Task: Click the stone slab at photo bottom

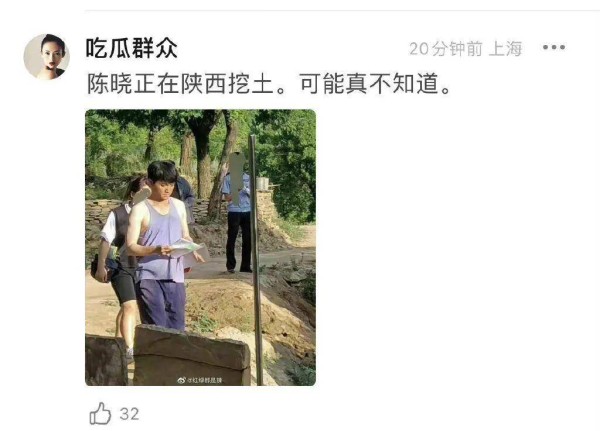Action: pos(191,356)
